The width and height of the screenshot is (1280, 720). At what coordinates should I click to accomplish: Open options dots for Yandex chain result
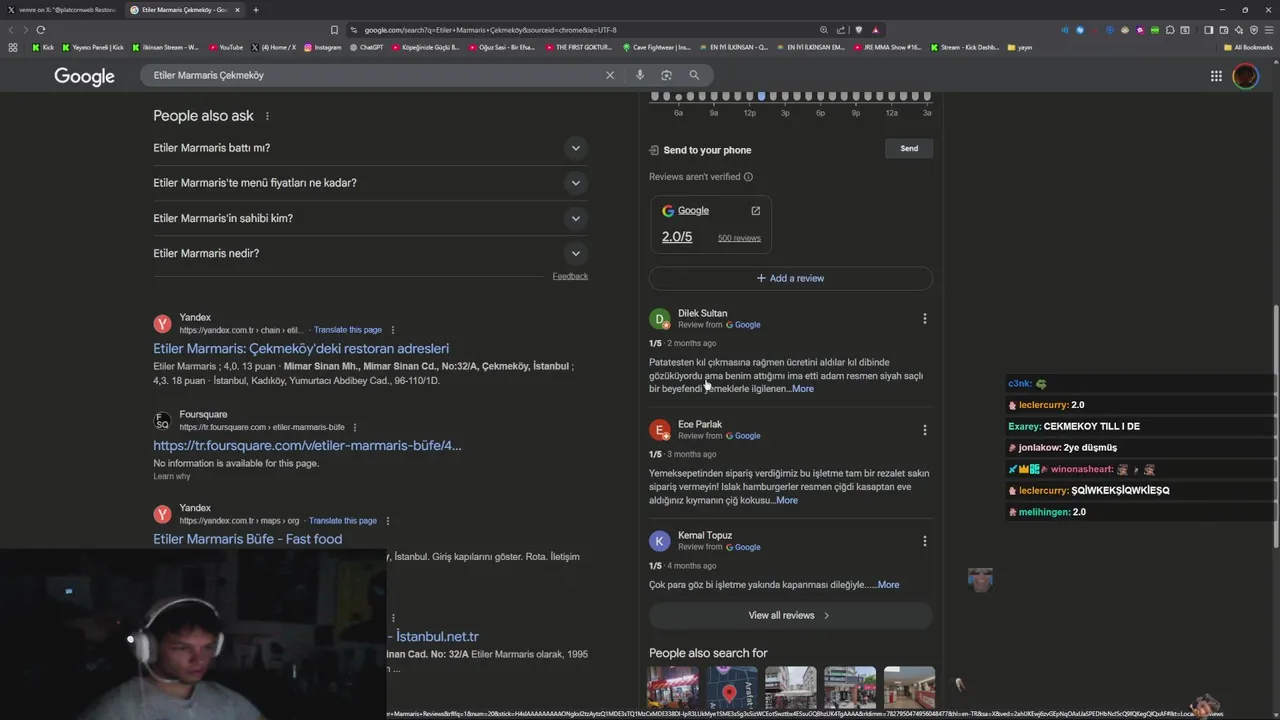click(x=392, y=330)
